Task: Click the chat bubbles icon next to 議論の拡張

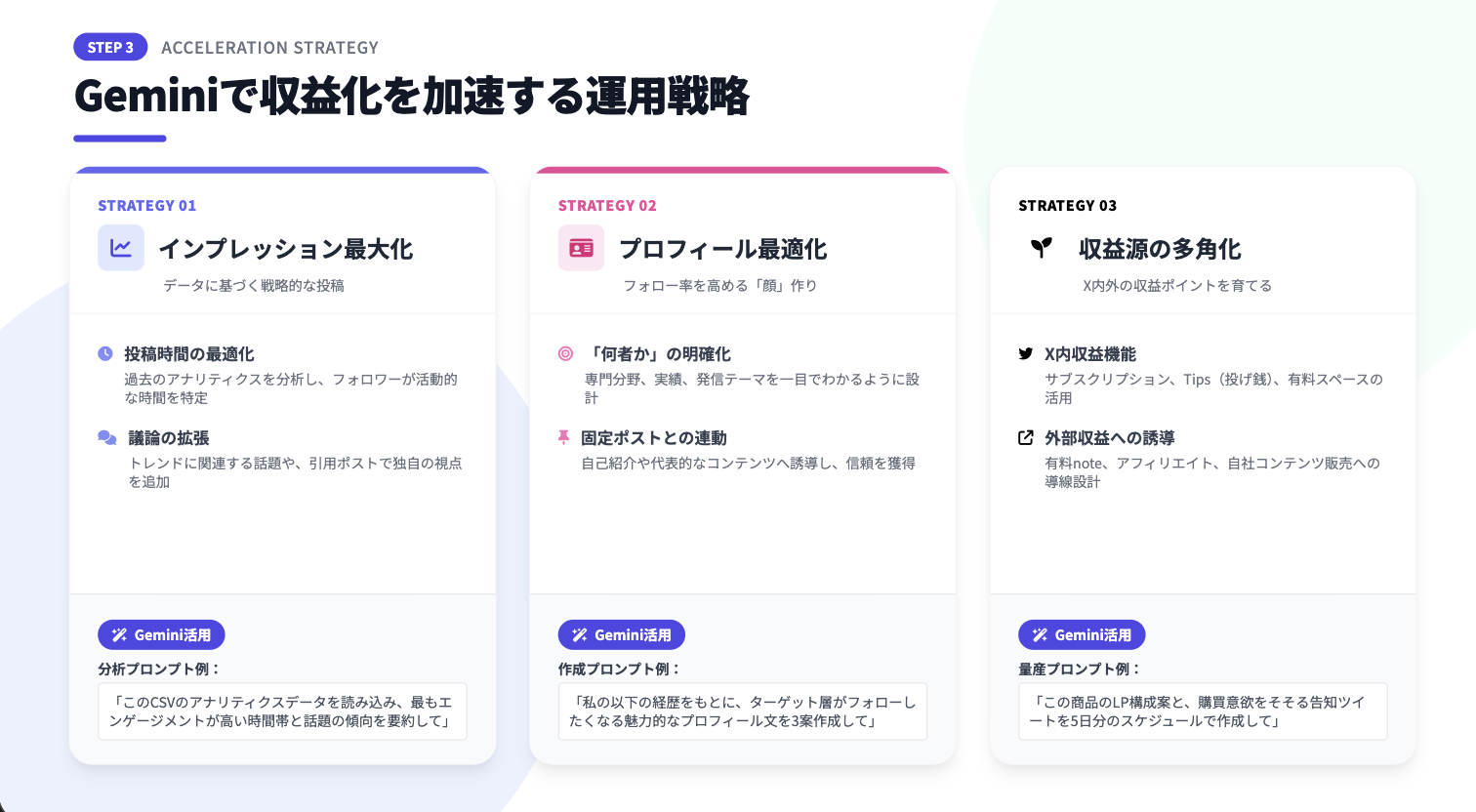Action: pyautogui.click(x=107, y=437)
